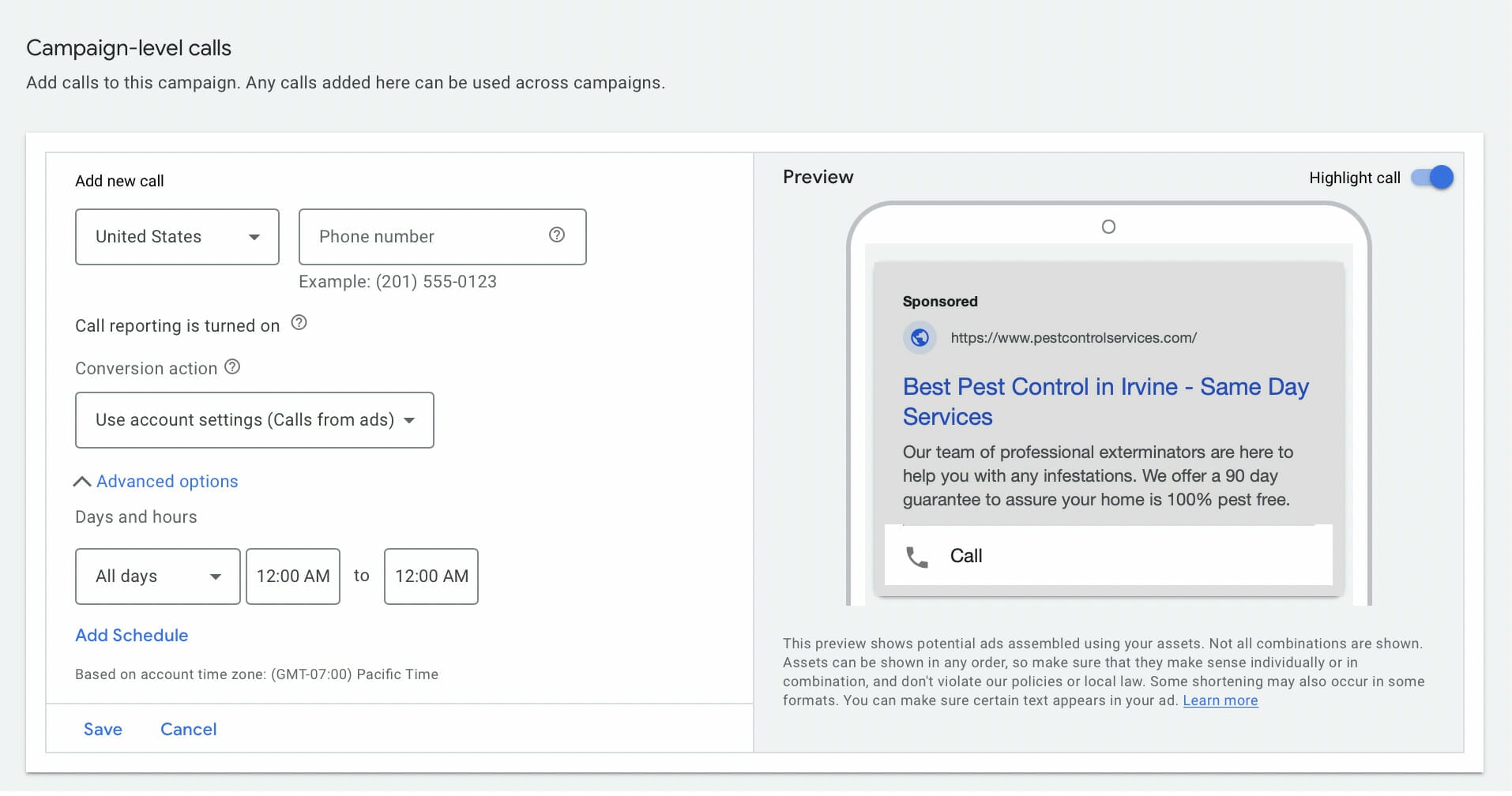
Task: Cancel adding the new call
Action: click(x=188, y=728)
